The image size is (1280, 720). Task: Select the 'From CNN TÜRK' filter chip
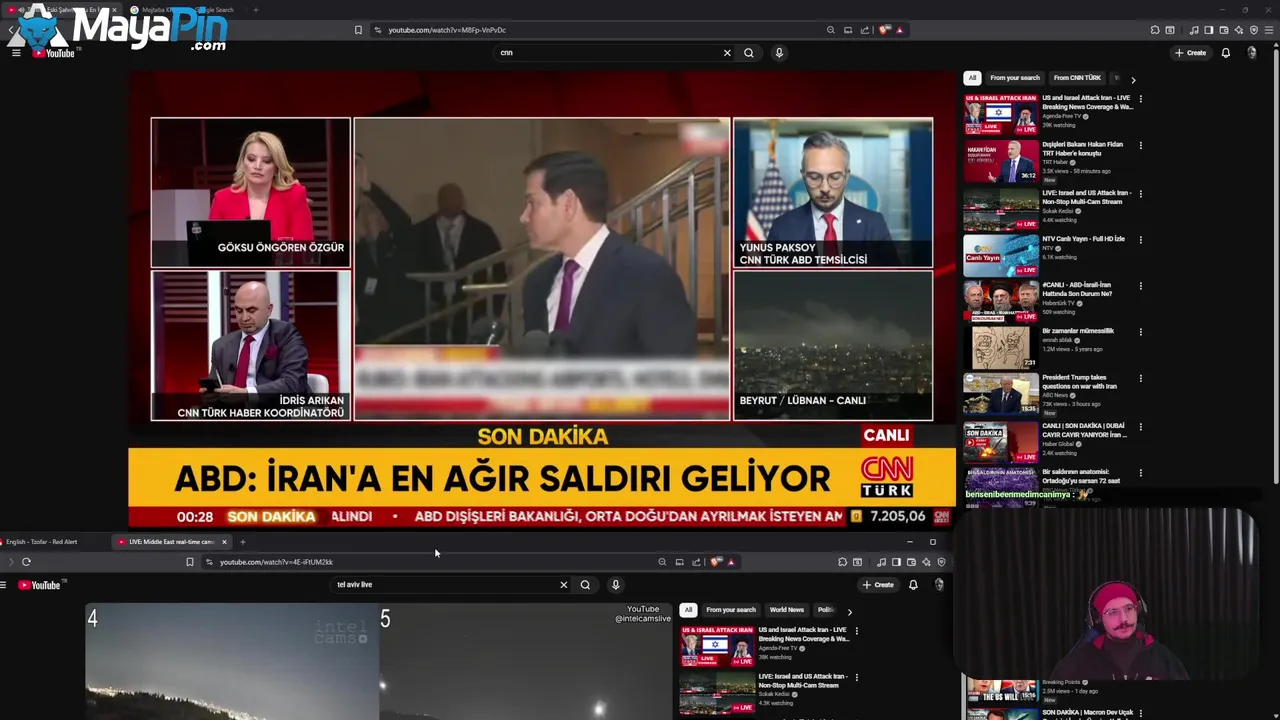click(1077, 78)
